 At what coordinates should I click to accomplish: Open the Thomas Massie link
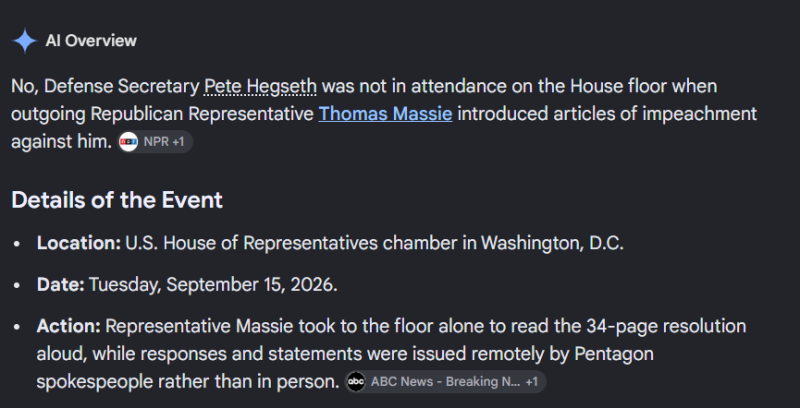pyautogui.click(x=385, y=114)
